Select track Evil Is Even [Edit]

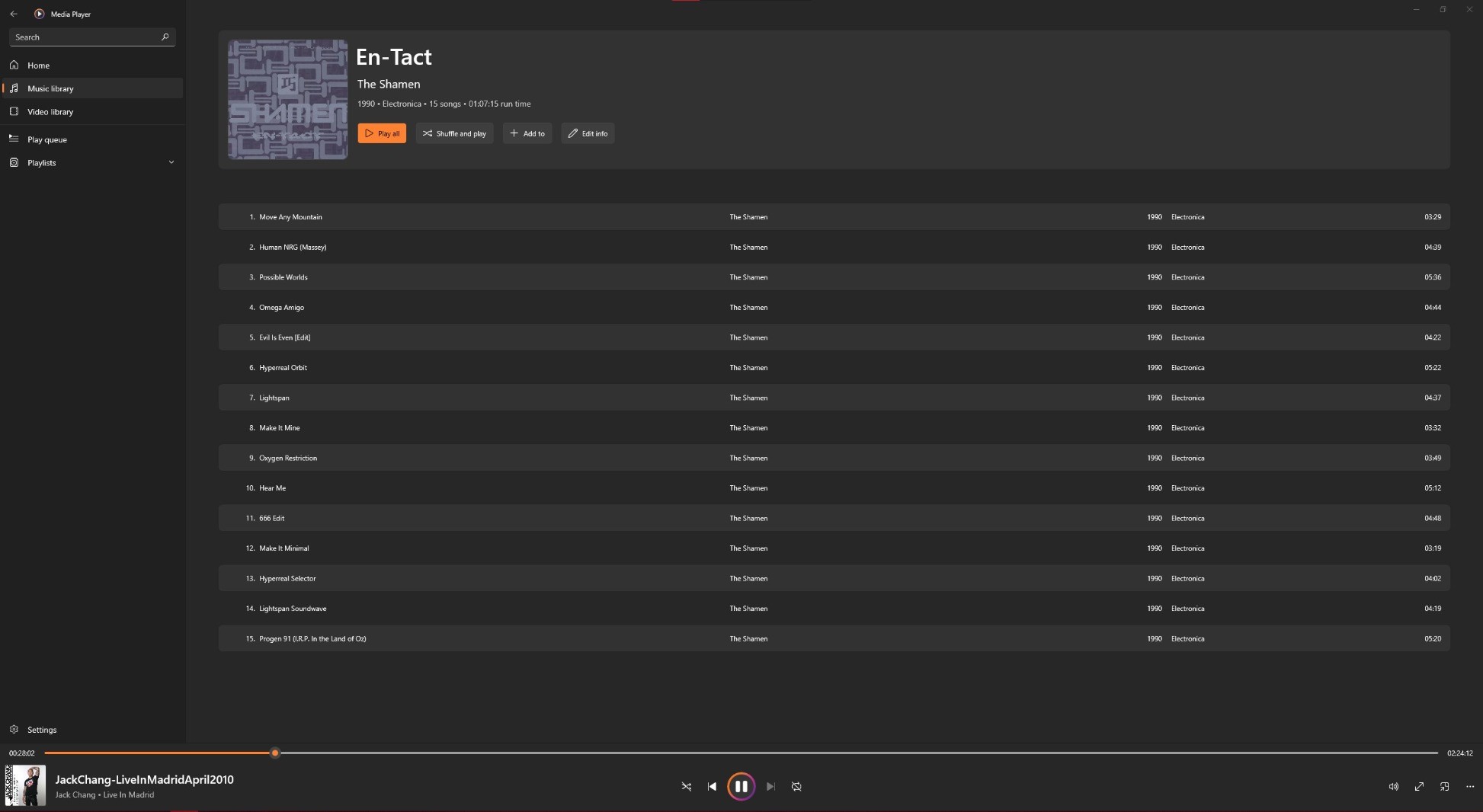(x=834, y=337)
